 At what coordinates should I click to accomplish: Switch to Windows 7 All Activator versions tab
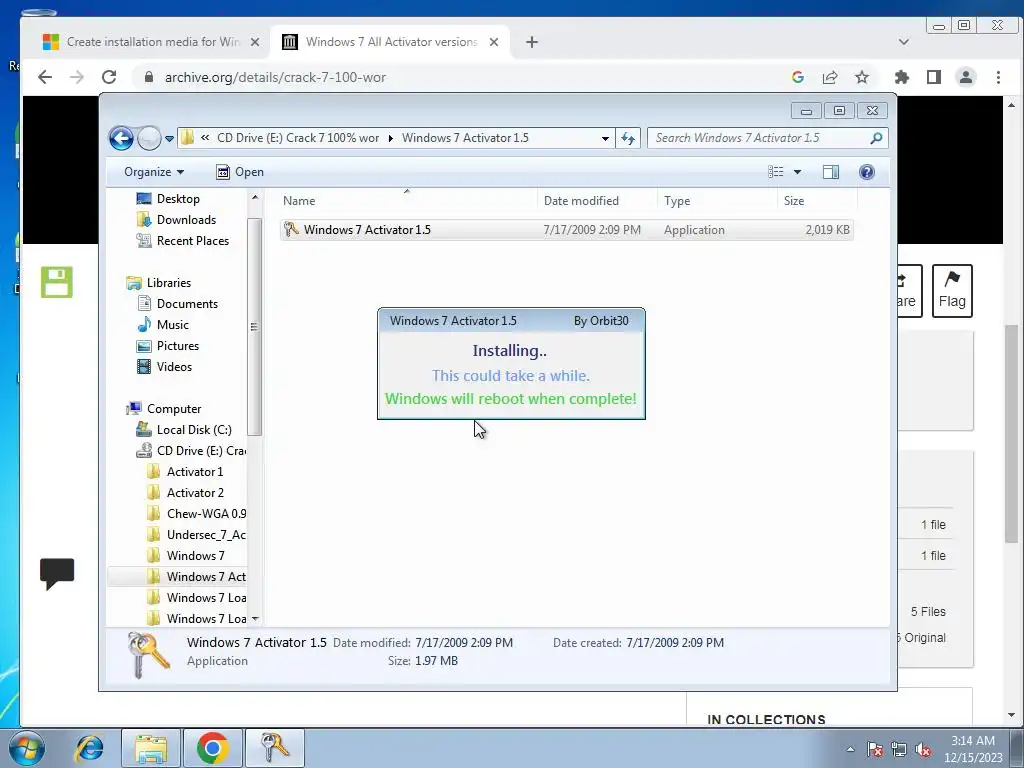coord(391,42)
